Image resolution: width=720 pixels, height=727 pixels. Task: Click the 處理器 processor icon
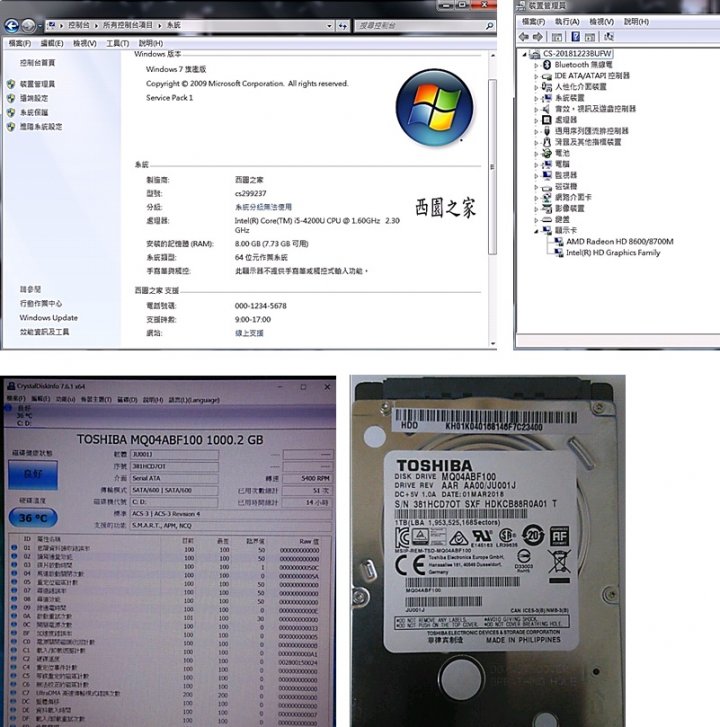(x=547, y=120)
